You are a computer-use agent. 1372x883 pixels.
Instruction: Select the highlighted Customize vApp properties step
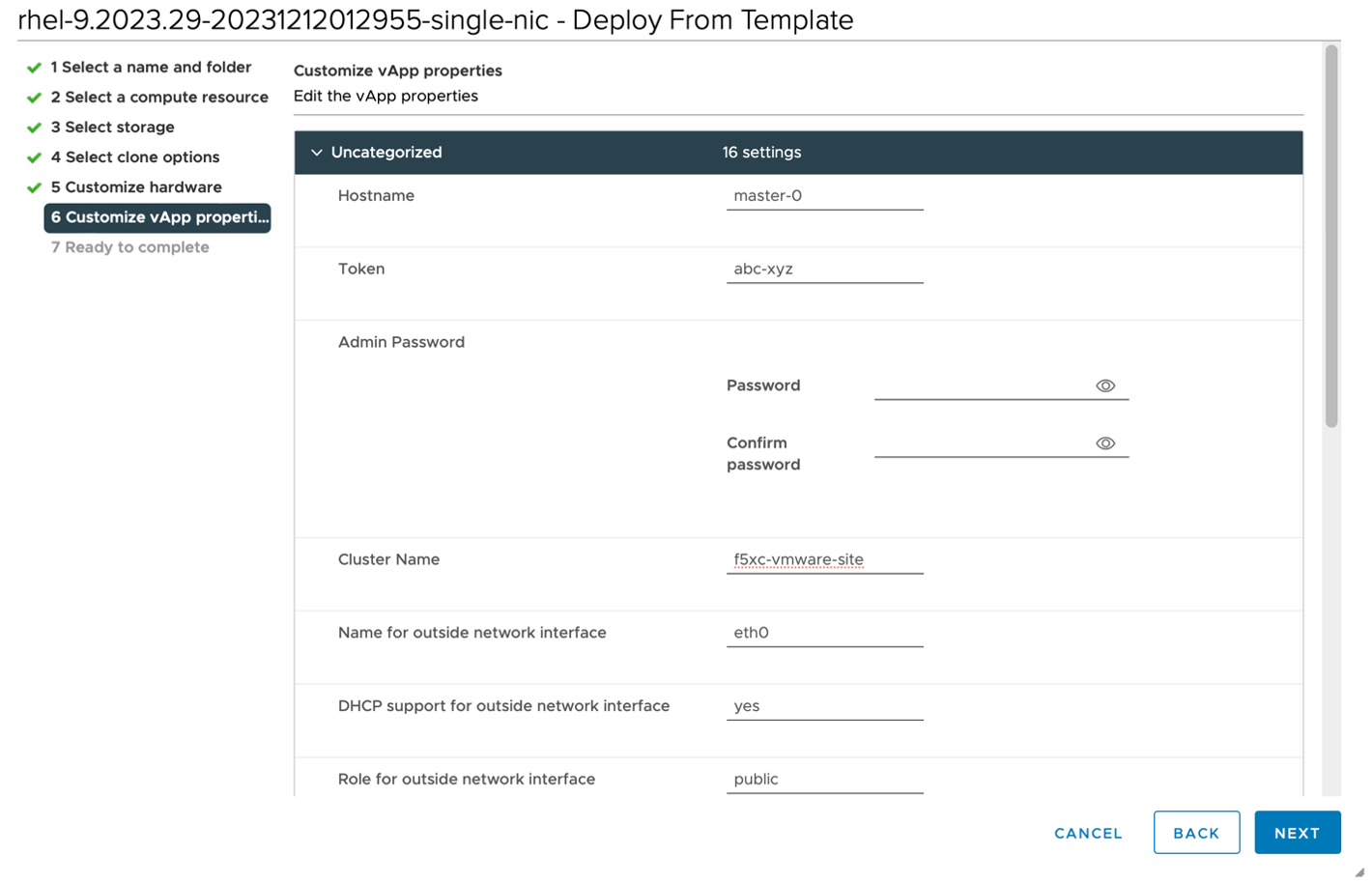pyautogui.click(x=157, y=218)
